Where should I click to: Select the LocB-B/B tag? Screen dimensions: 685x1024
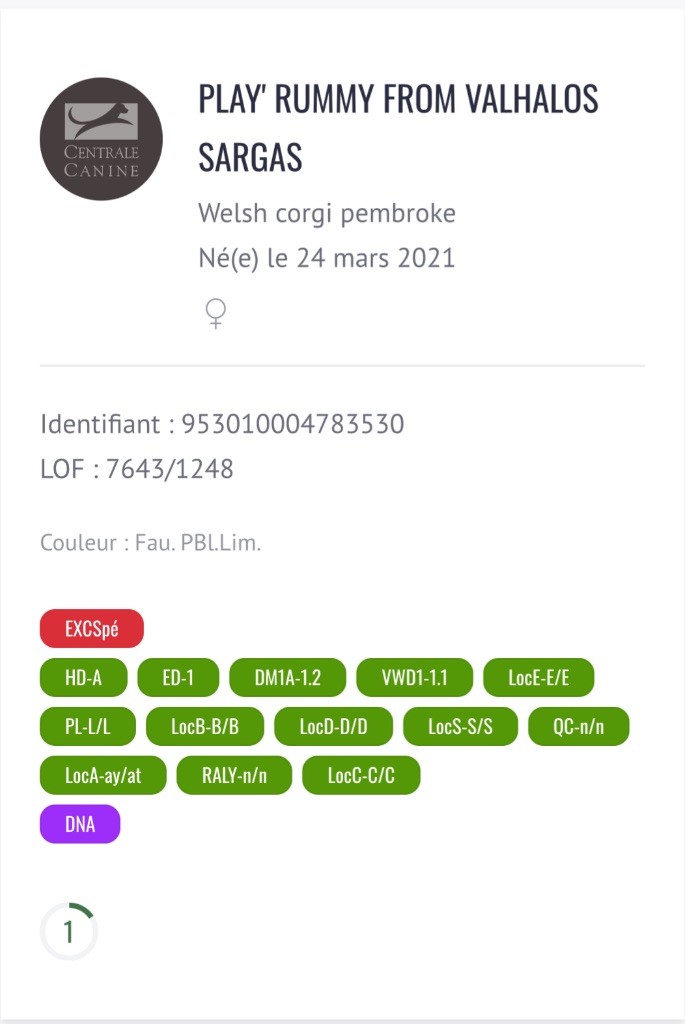(x=204, y=727)
